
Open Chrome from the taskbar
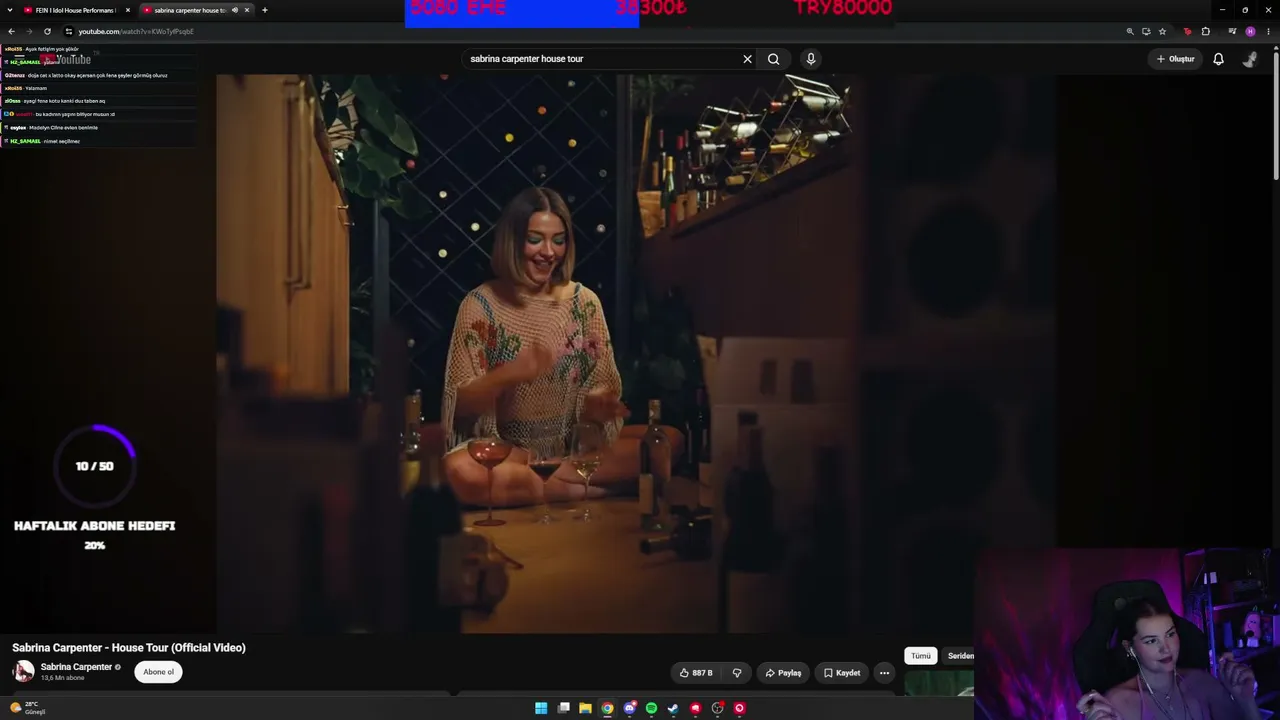pos(607,708)
